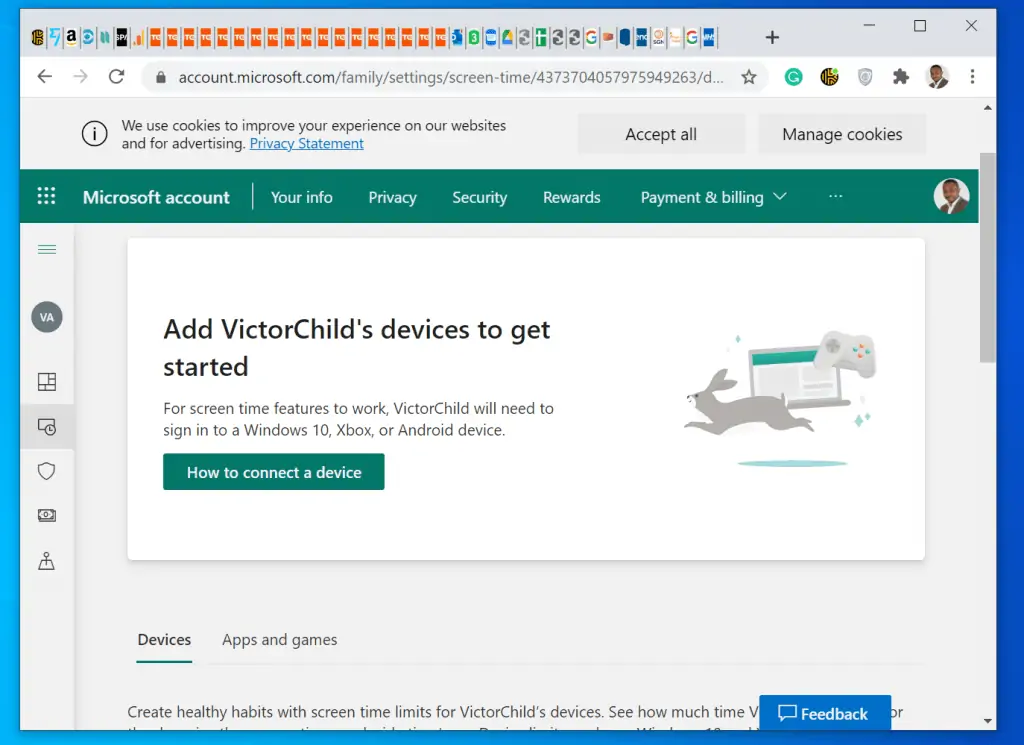Collapse the sidebar hamburger menu
Screen dimensions: 1024x745
pyautogui.click(x=47, y=250)
